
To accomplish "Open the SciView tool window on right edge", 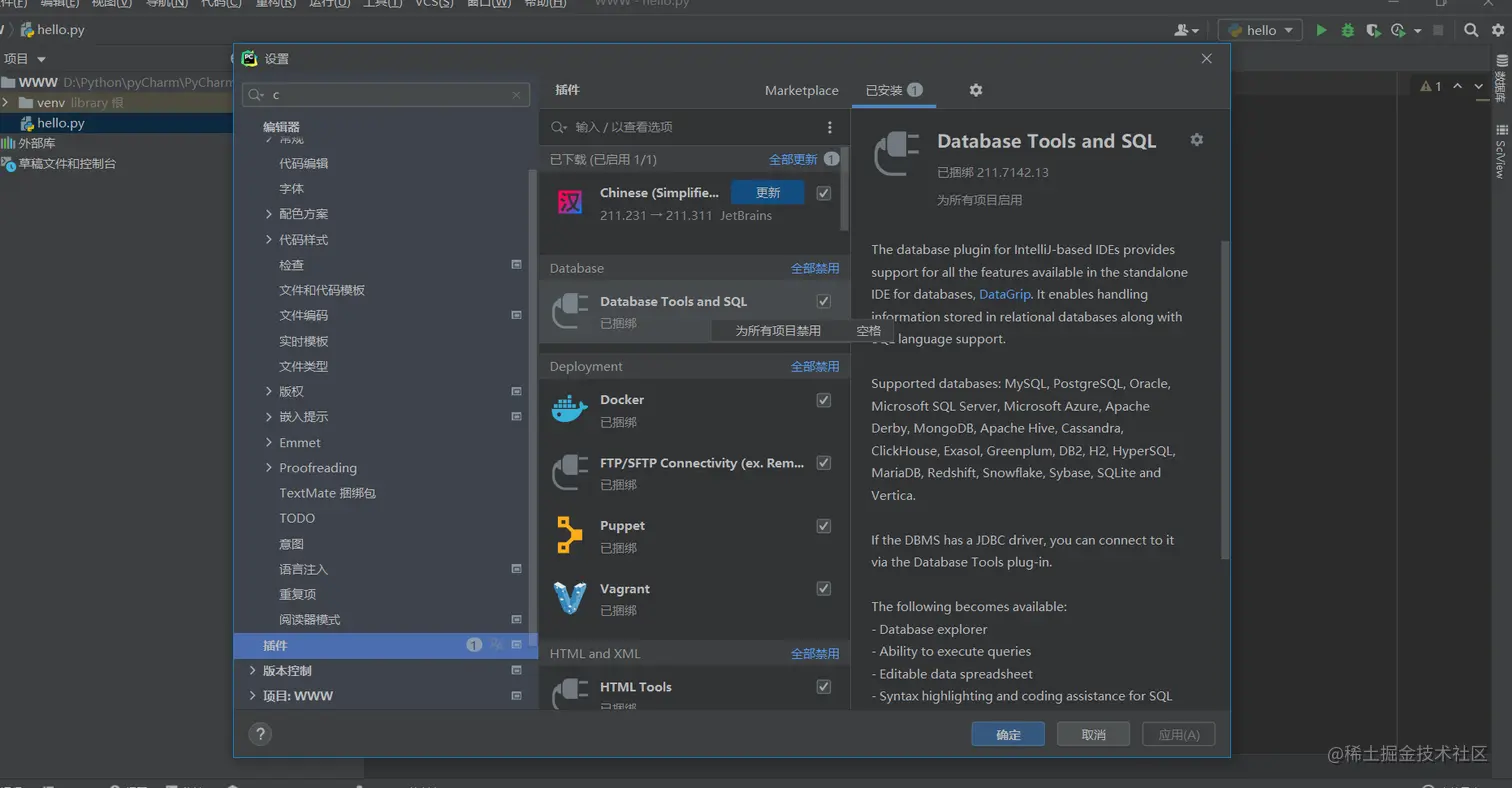I will [1500, 152].
